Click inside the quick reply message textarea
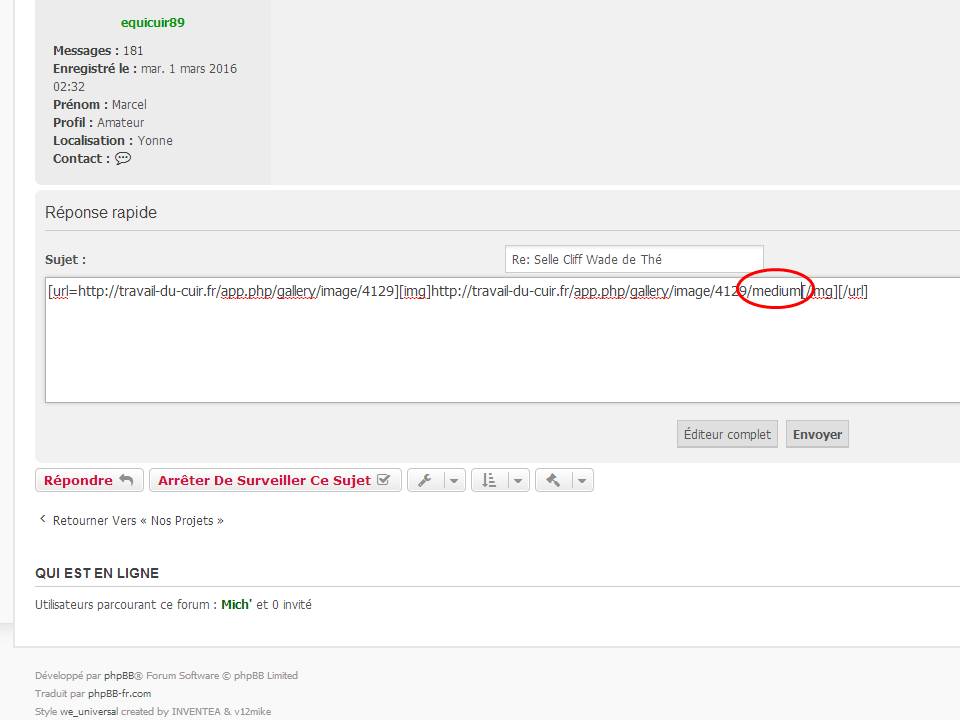Viewport: 960px width, 720px height. click(x=500, y=350)
